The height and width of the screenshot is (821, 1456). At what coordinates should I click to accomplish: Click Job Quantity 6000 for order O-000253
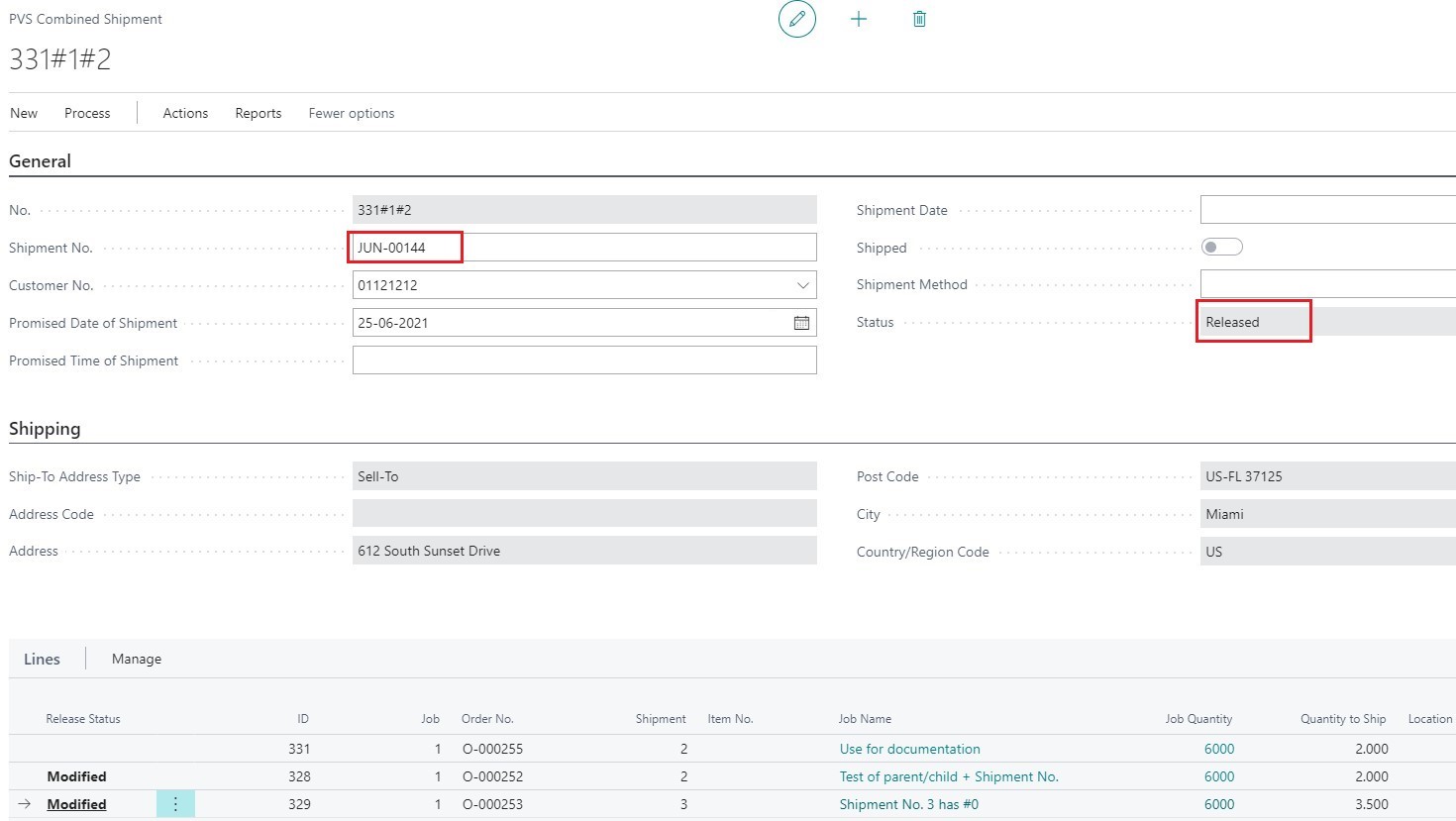(1219, 804)
